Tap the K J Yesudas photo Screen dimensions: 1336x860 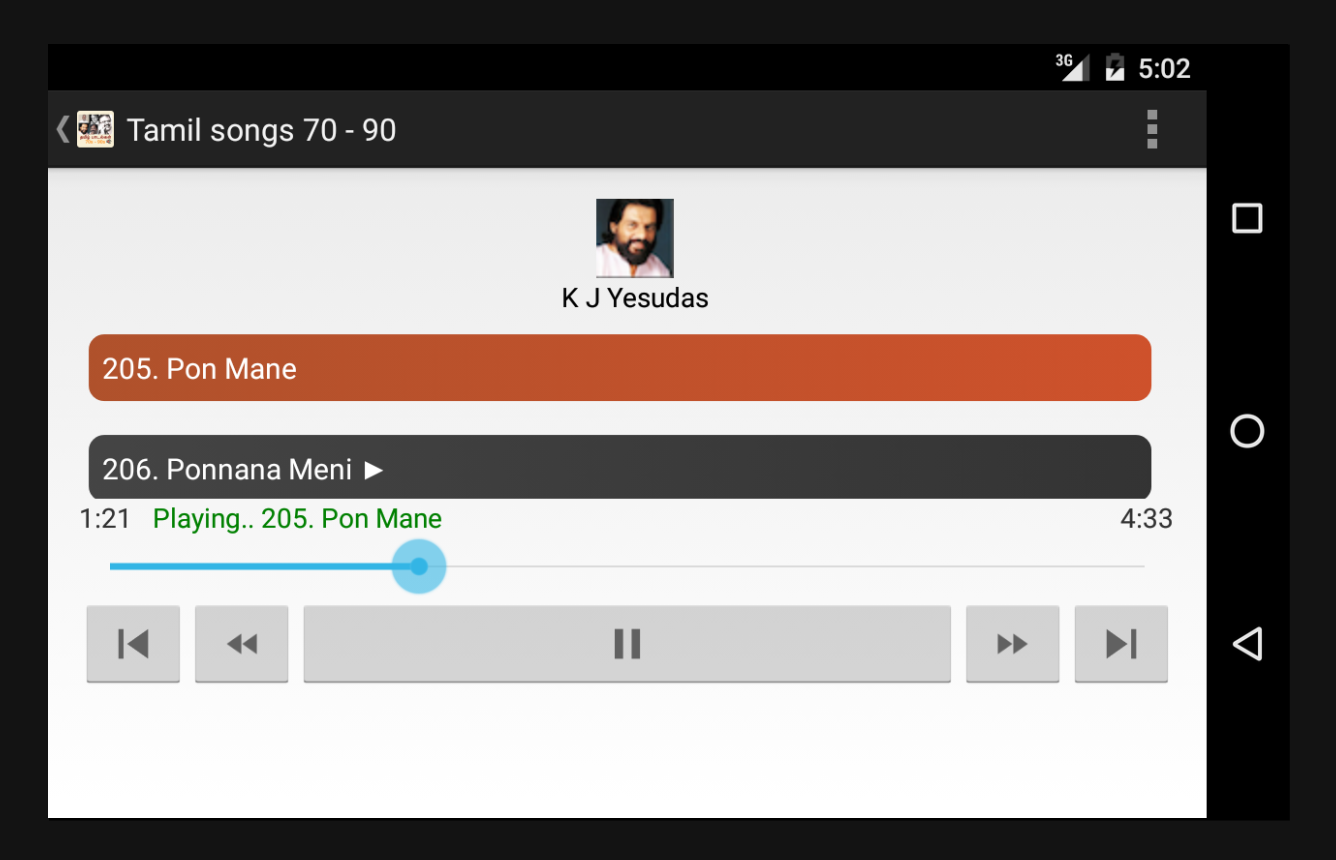click(635, 238)
